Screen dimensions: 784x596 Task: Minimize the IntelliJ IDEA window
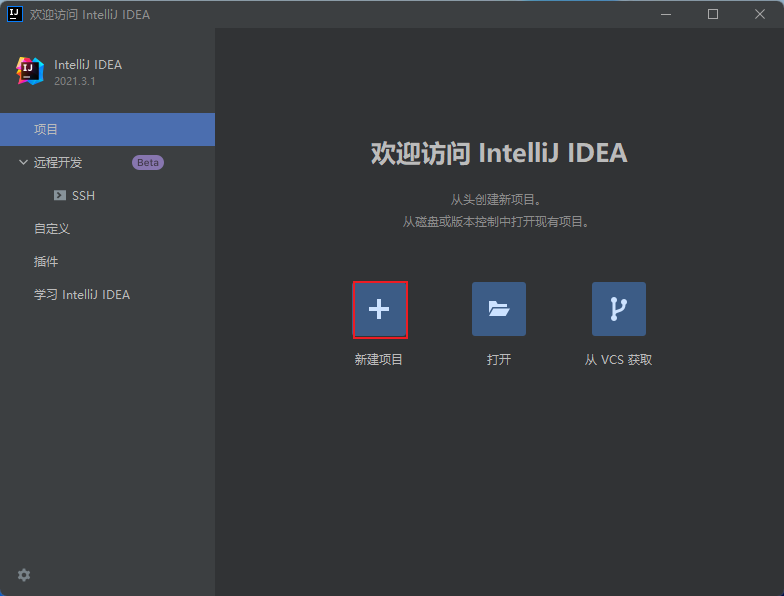click(x=666, y=14)
